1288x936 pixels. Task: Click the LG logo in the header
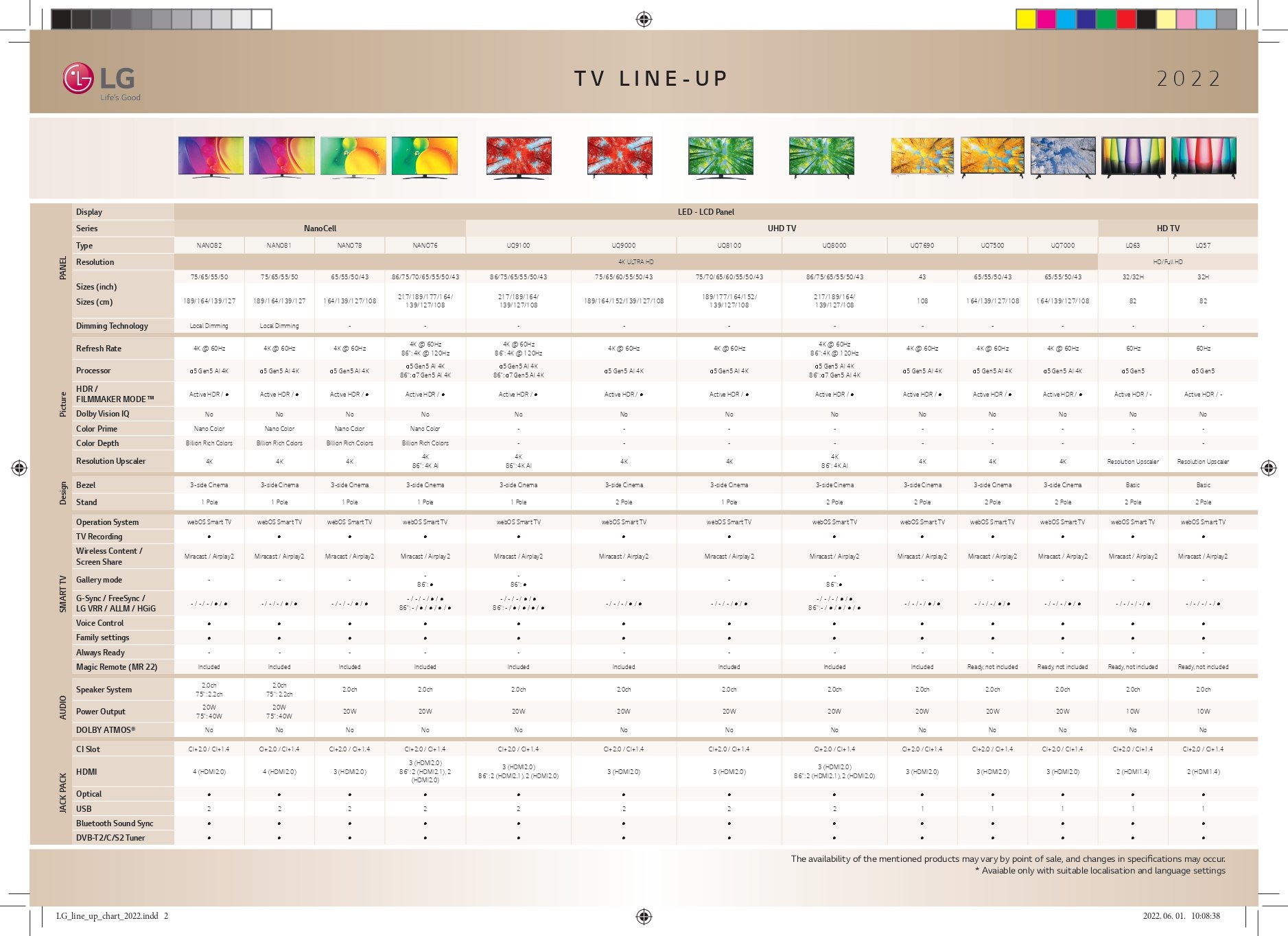tap(102, 81)
